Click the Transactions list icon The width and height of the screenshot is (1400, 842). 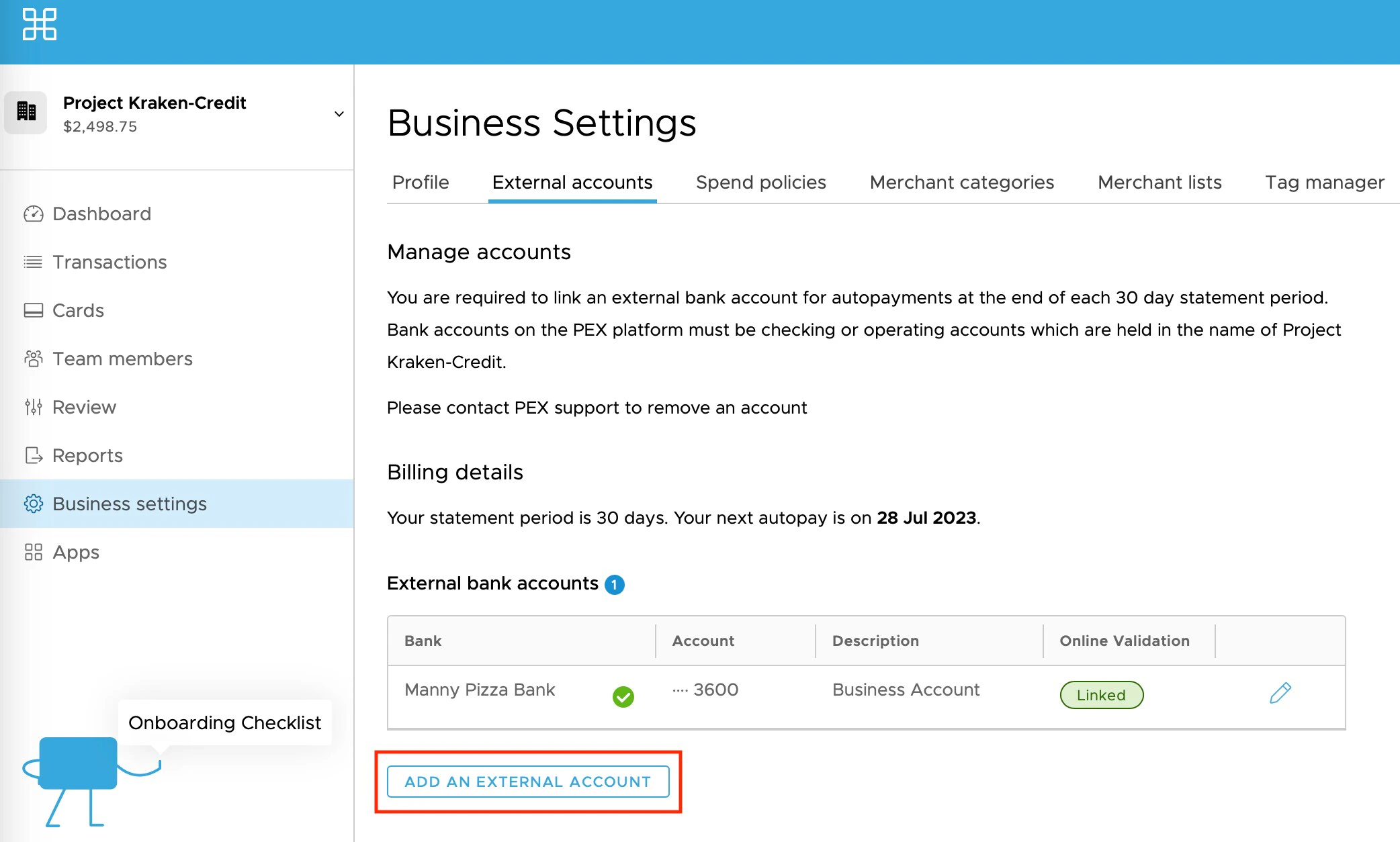pyautogui.click(x=33, y=263)
